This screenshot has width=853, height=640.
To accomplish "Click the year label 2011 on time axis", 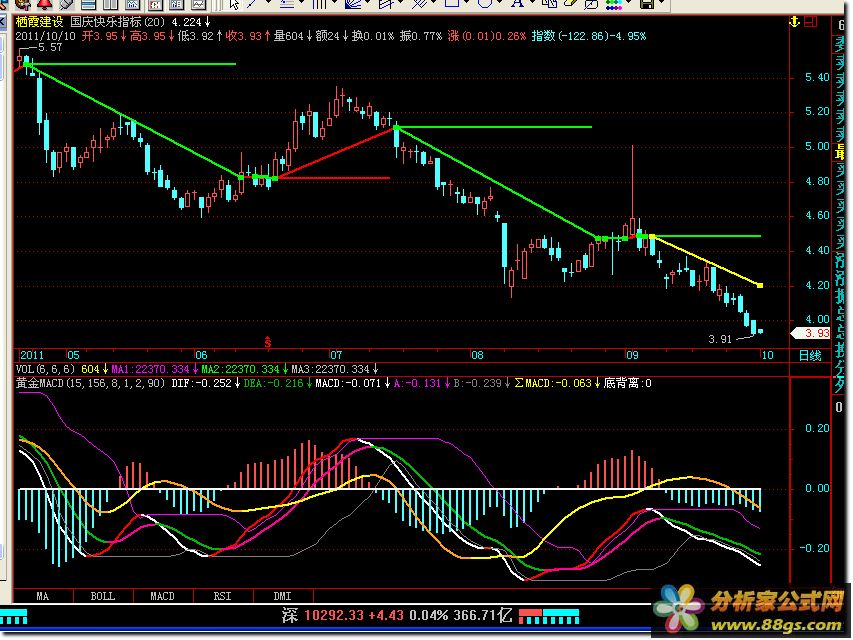I will pyautogui.click(x=32, y=356).
